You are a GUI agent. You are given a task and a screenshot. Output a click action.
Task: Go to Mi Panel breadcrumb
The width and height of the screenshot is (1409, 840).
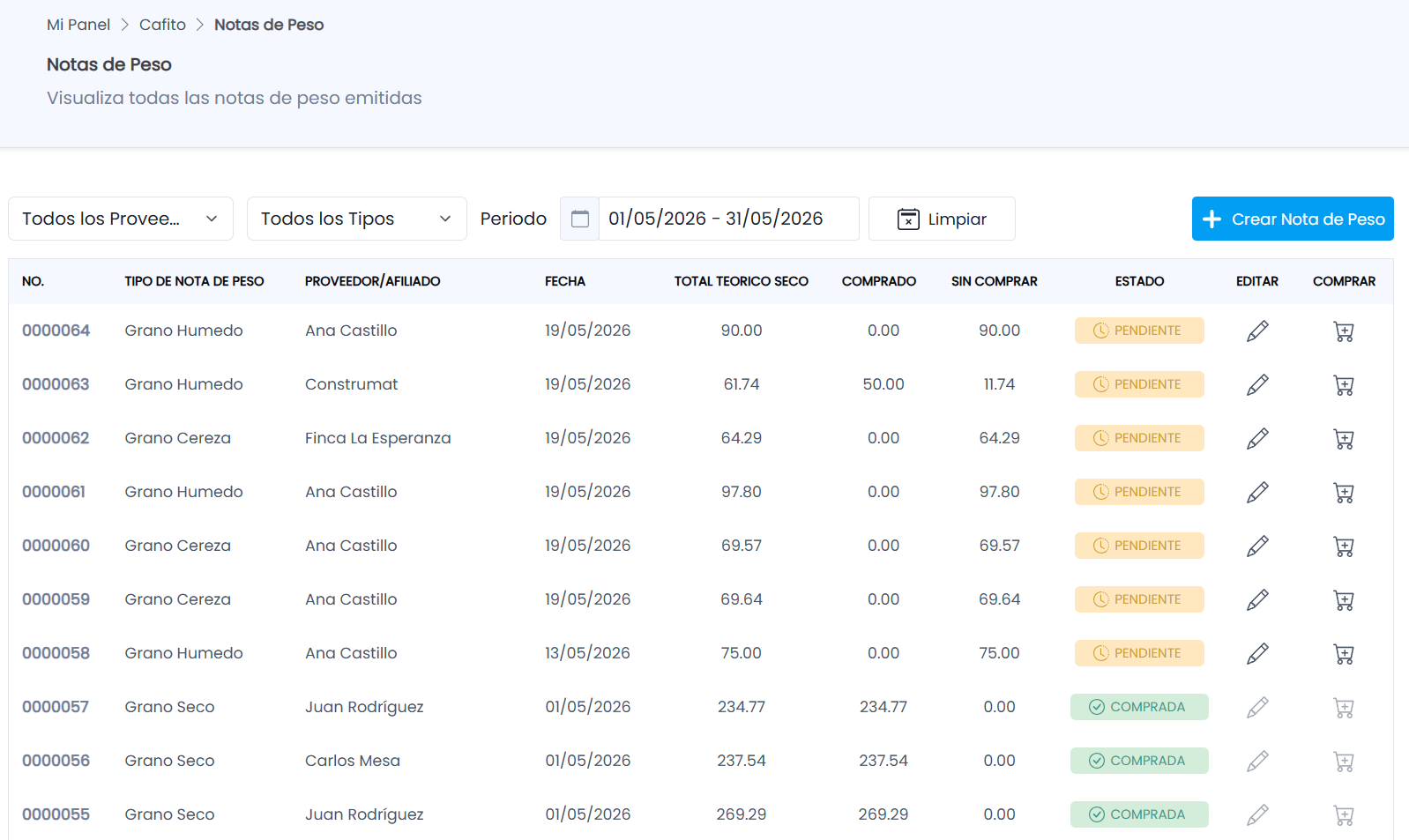[78, 25]
